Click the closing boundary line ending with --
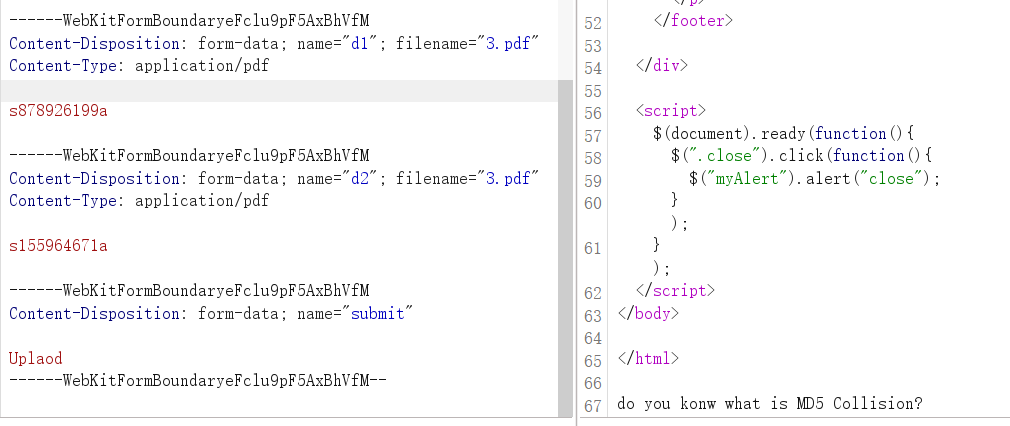The height and width of the screenshot is (426, 1010). [198, 380]
